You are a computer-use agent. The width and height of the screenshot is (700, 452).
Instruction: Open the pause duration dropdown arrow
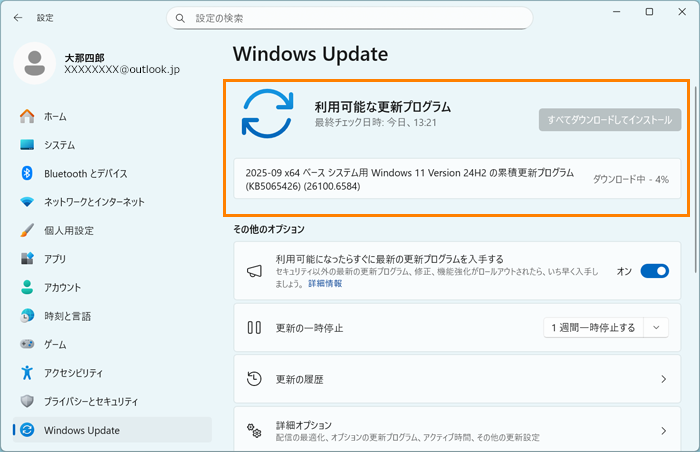[x=656, y=327]
